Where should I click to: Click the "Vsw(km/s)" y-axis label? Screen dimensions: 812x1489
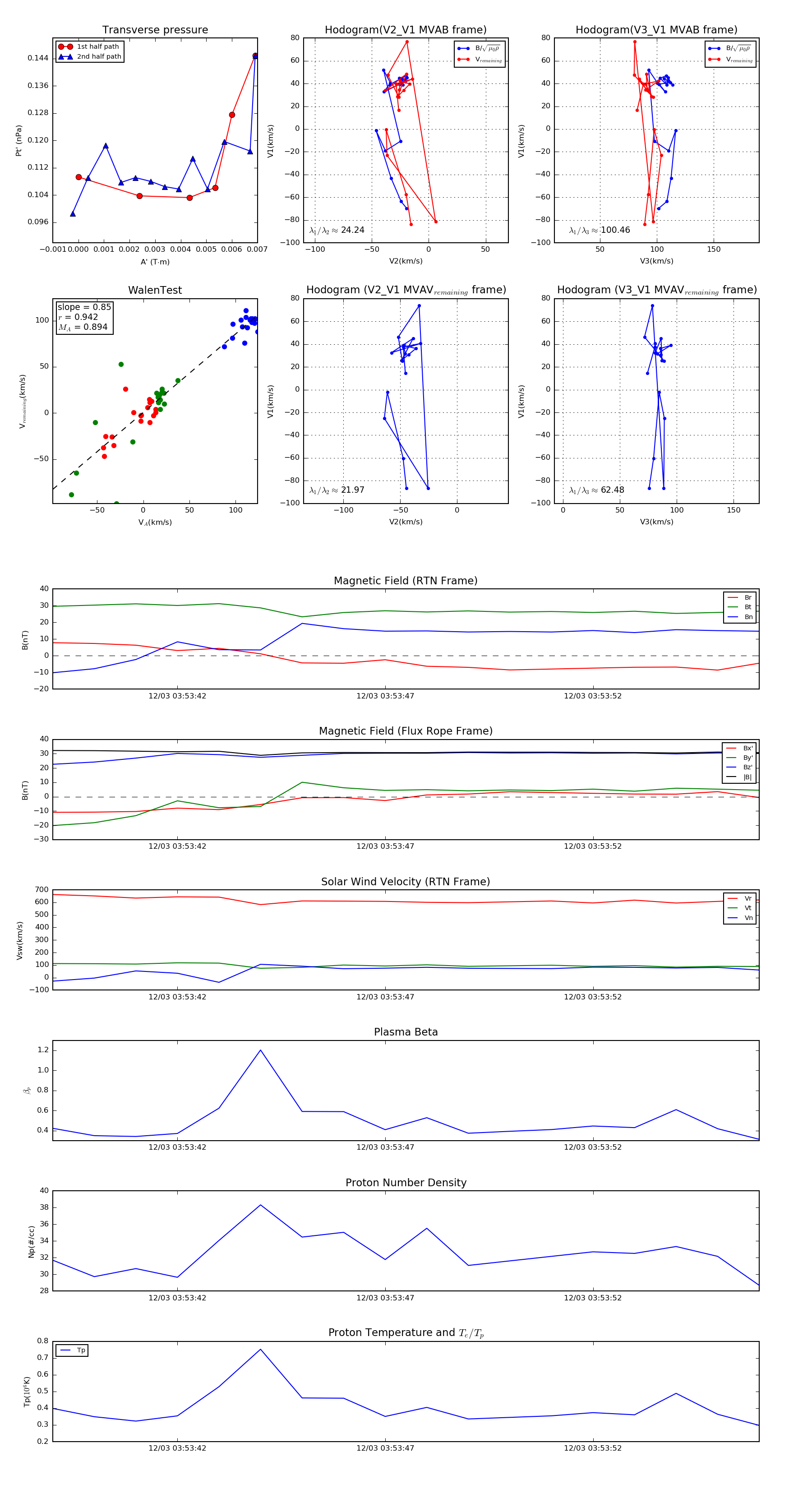click(20, 940)
